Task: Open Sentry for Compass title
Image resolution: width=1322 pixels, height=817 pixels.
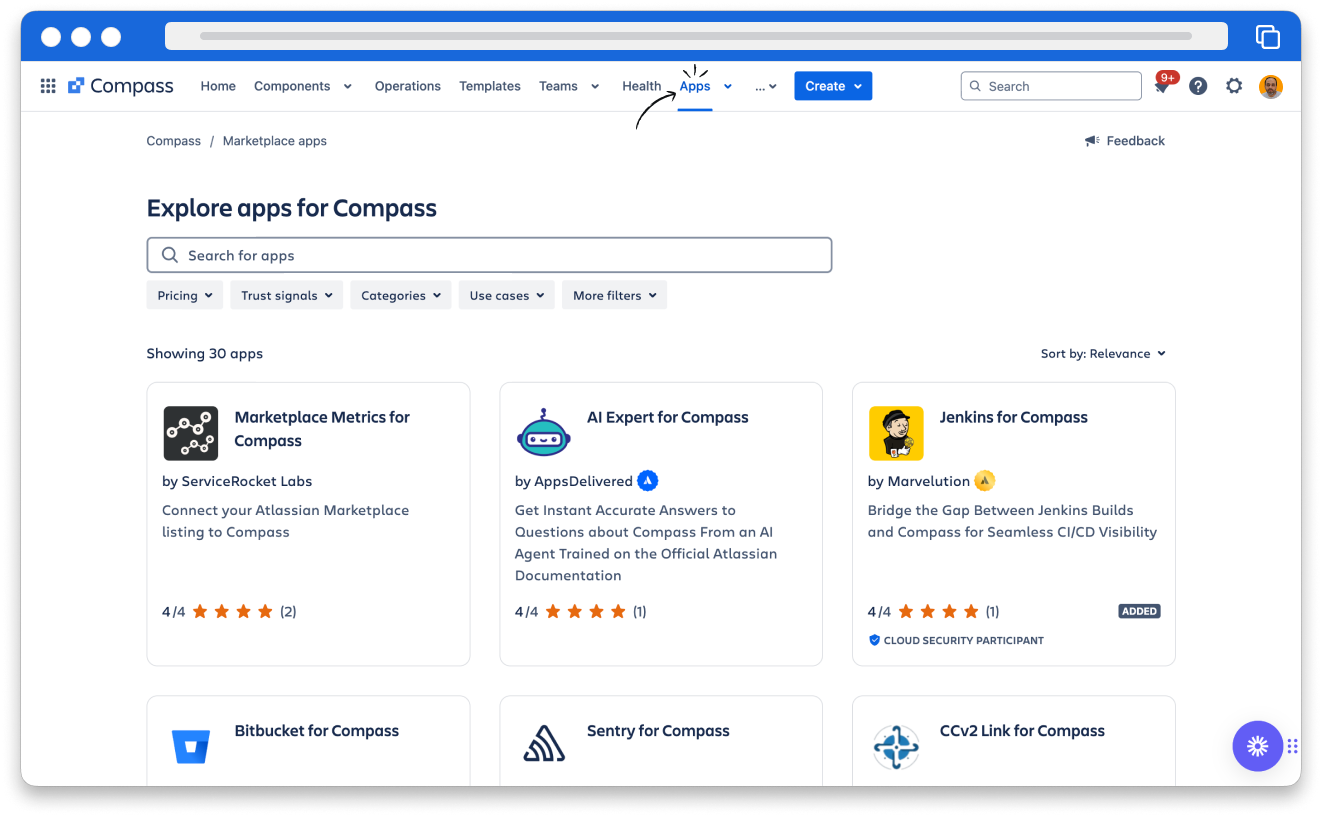Action: pos(658,731)
